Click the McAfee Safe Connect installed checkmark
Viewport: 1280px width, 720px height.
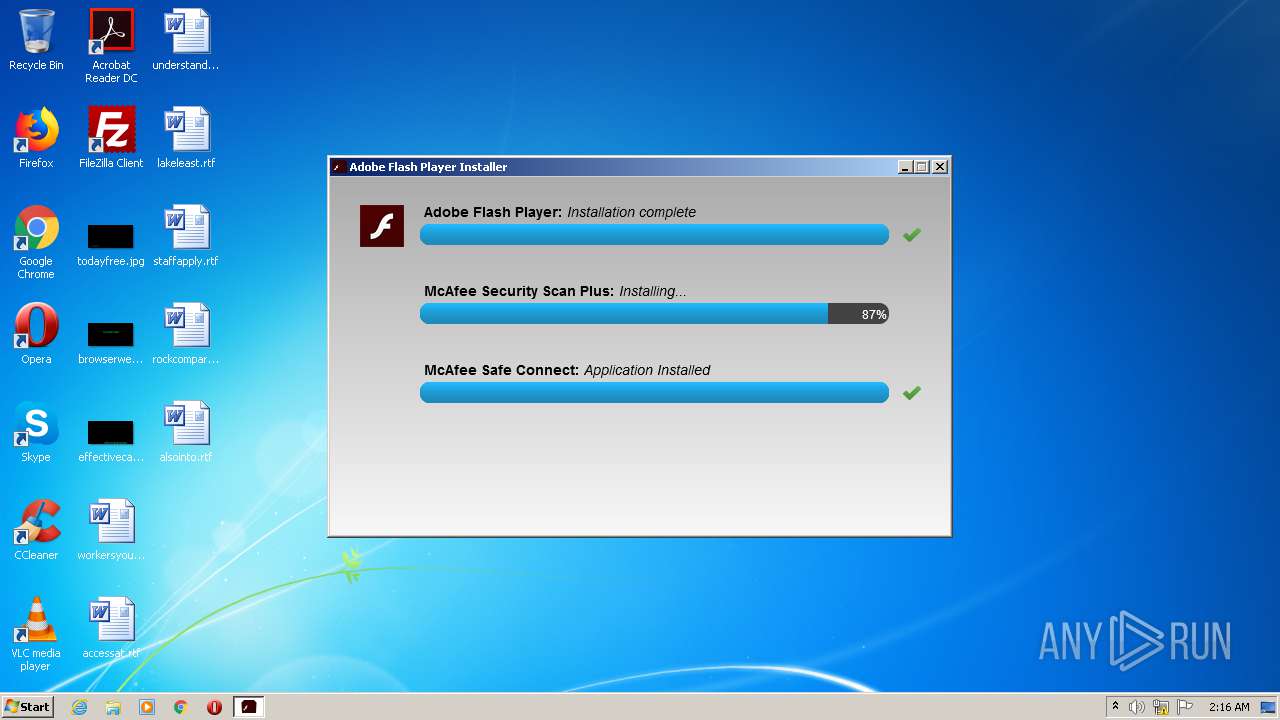click(x=911, y=393)
